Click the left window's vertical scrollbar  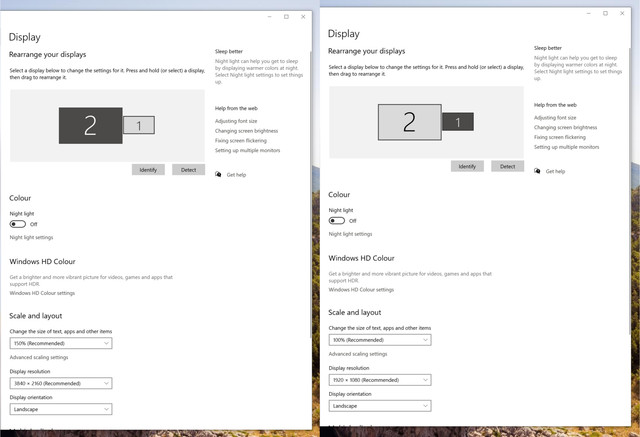(311, 194)
